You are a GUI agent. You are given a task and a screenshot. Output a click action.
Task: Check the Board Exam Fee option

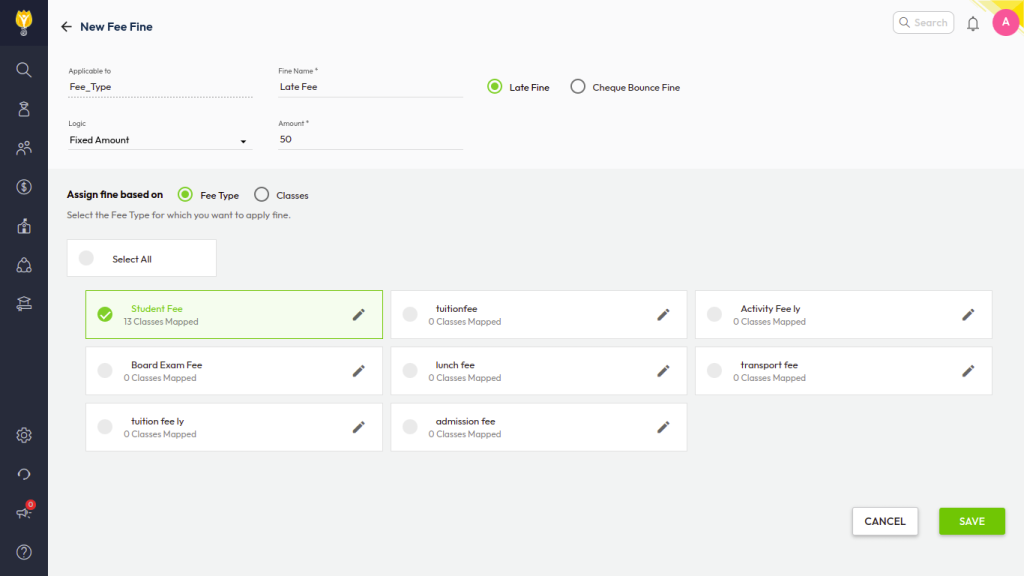(x=105, y=371)
